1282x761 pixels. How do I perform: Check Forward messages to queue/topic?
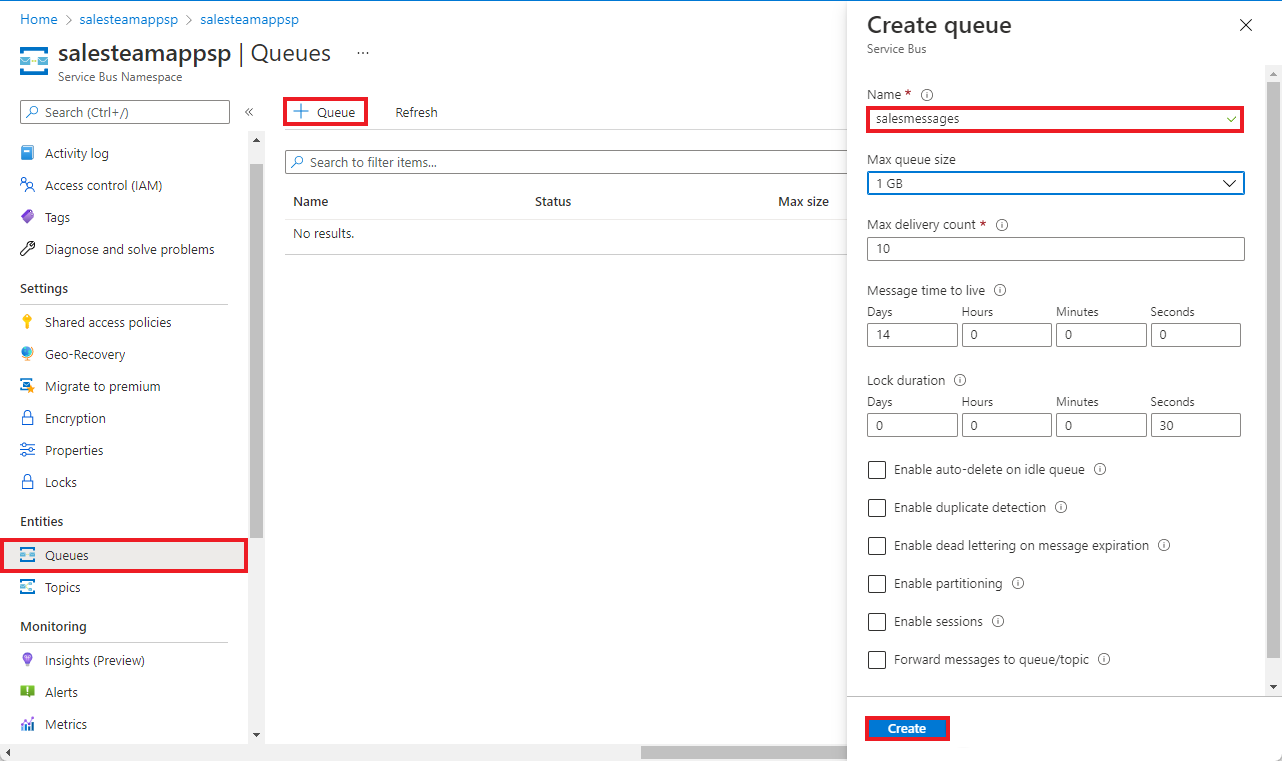877,660
